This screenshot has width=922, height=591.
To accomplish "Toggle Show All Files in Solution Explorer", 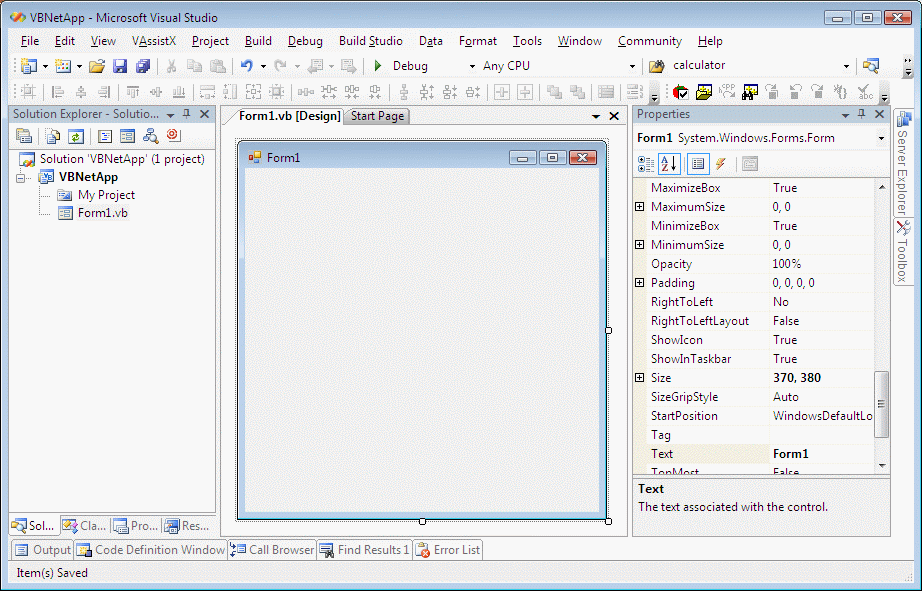I will click(x=53, y=136).
